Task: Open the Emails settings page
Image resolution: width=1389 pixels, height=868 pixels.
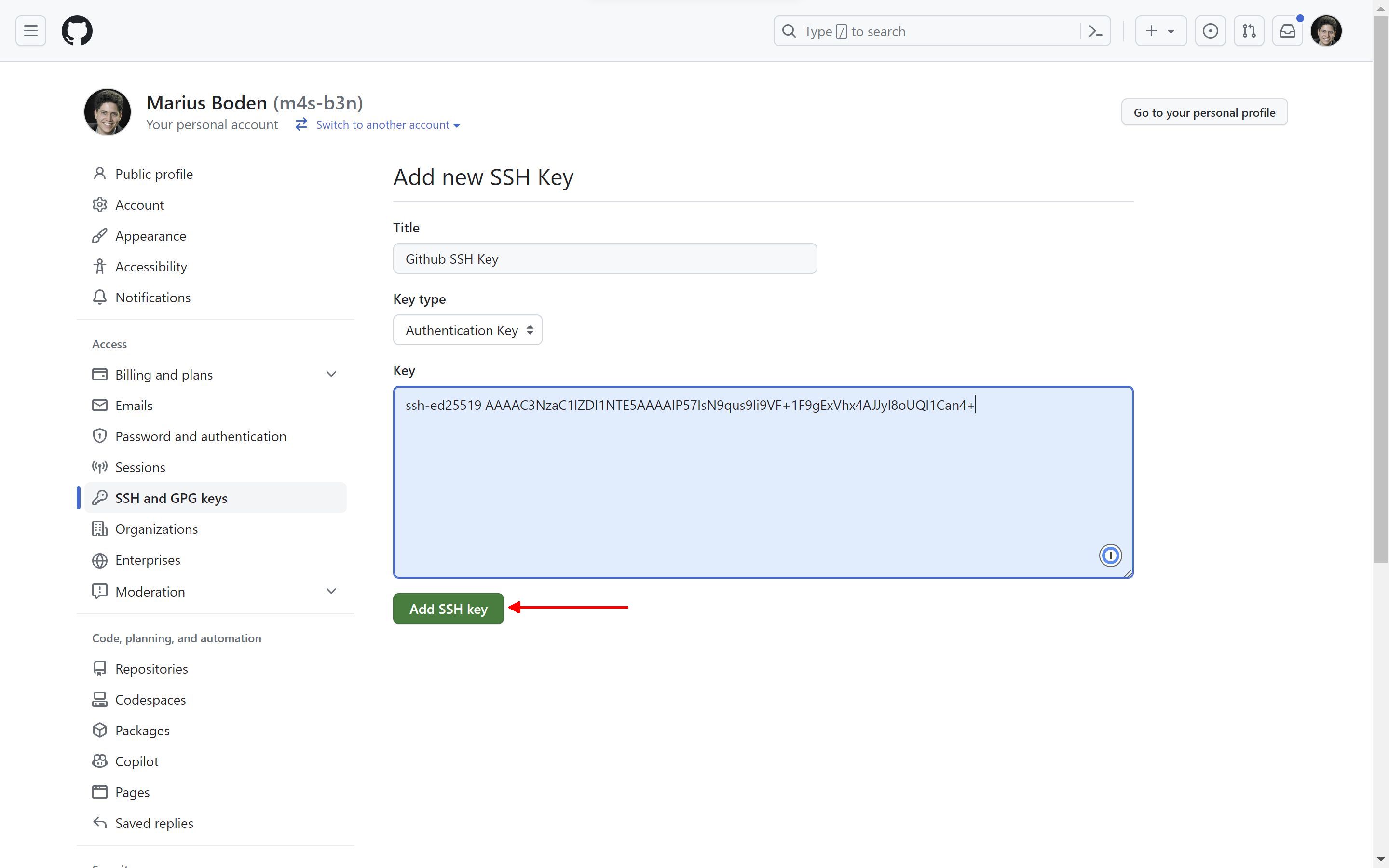Action: pyautogui.click(x=134, y=405)
